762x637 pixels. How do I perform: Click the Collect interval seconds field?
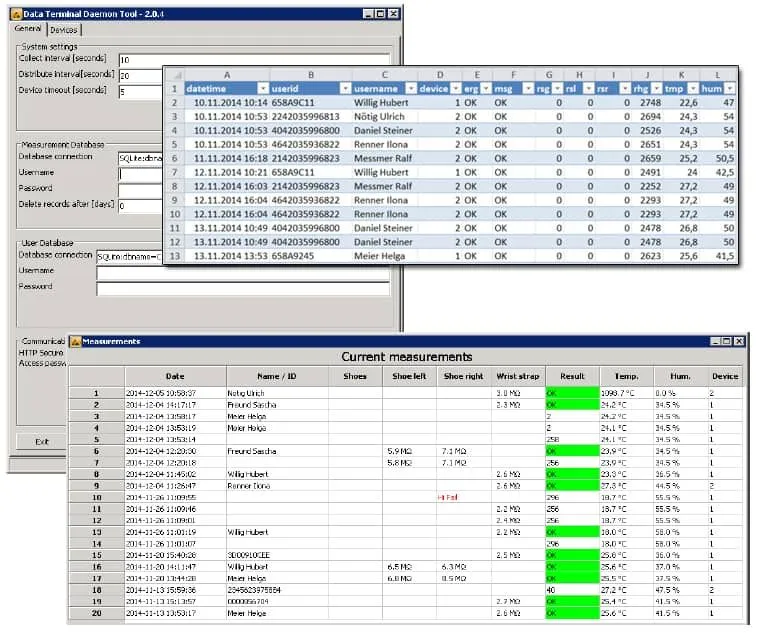coord(254,60)
